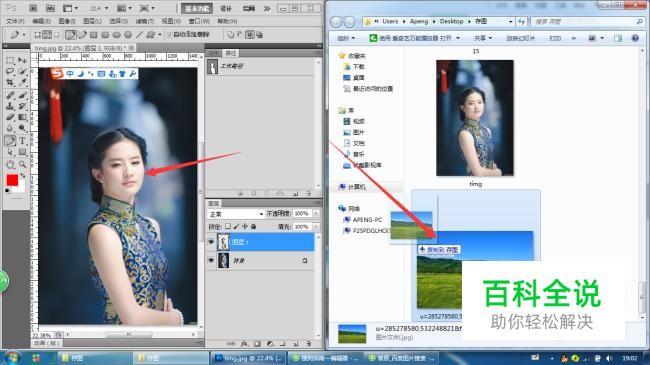Select the Zoom magnifier tool

pos(22,164)
